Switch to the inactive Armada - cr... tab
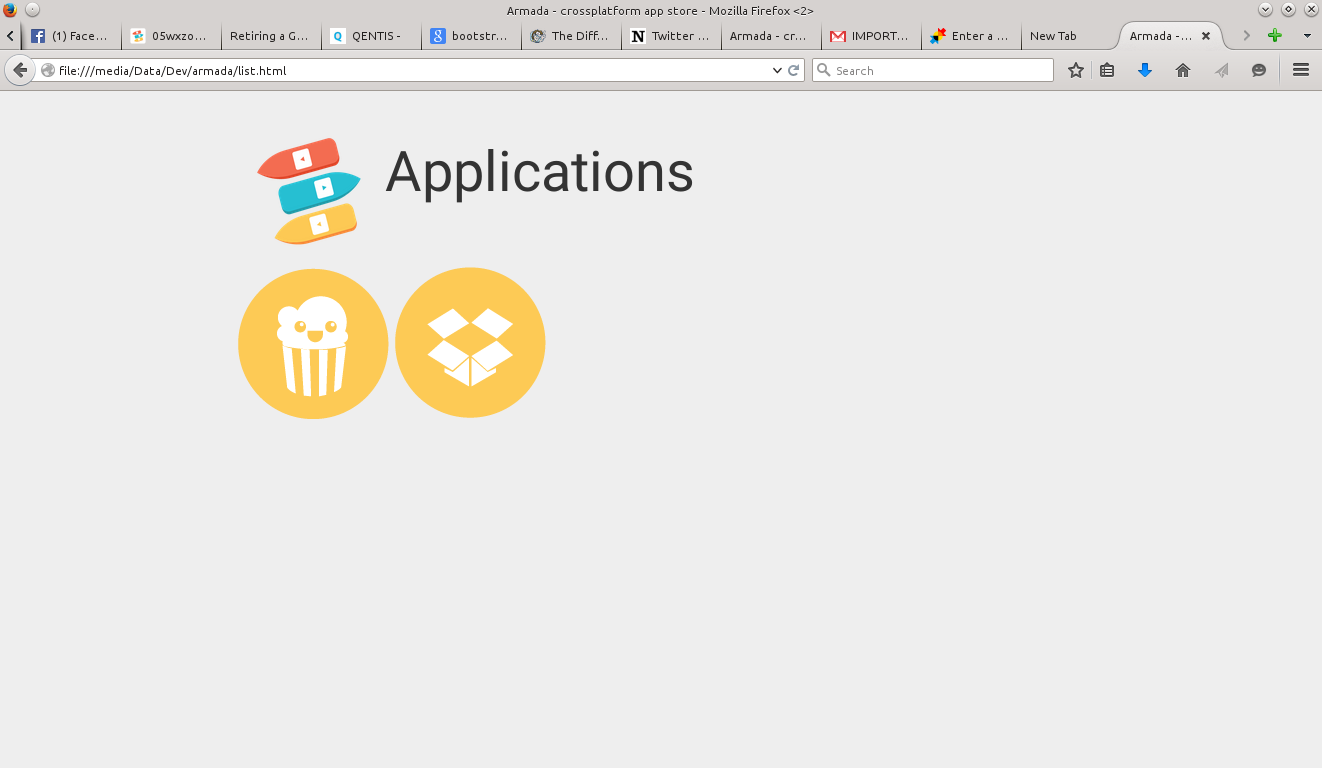This screenshot has width=1322, height=768. [771, 36]
